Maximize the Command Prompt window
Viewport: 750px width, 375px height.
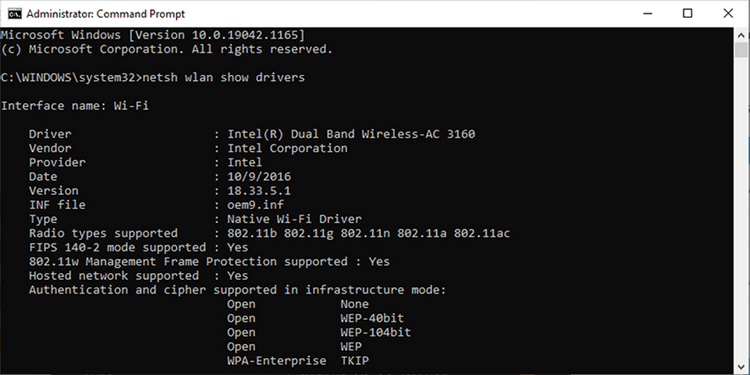point(687,14)
